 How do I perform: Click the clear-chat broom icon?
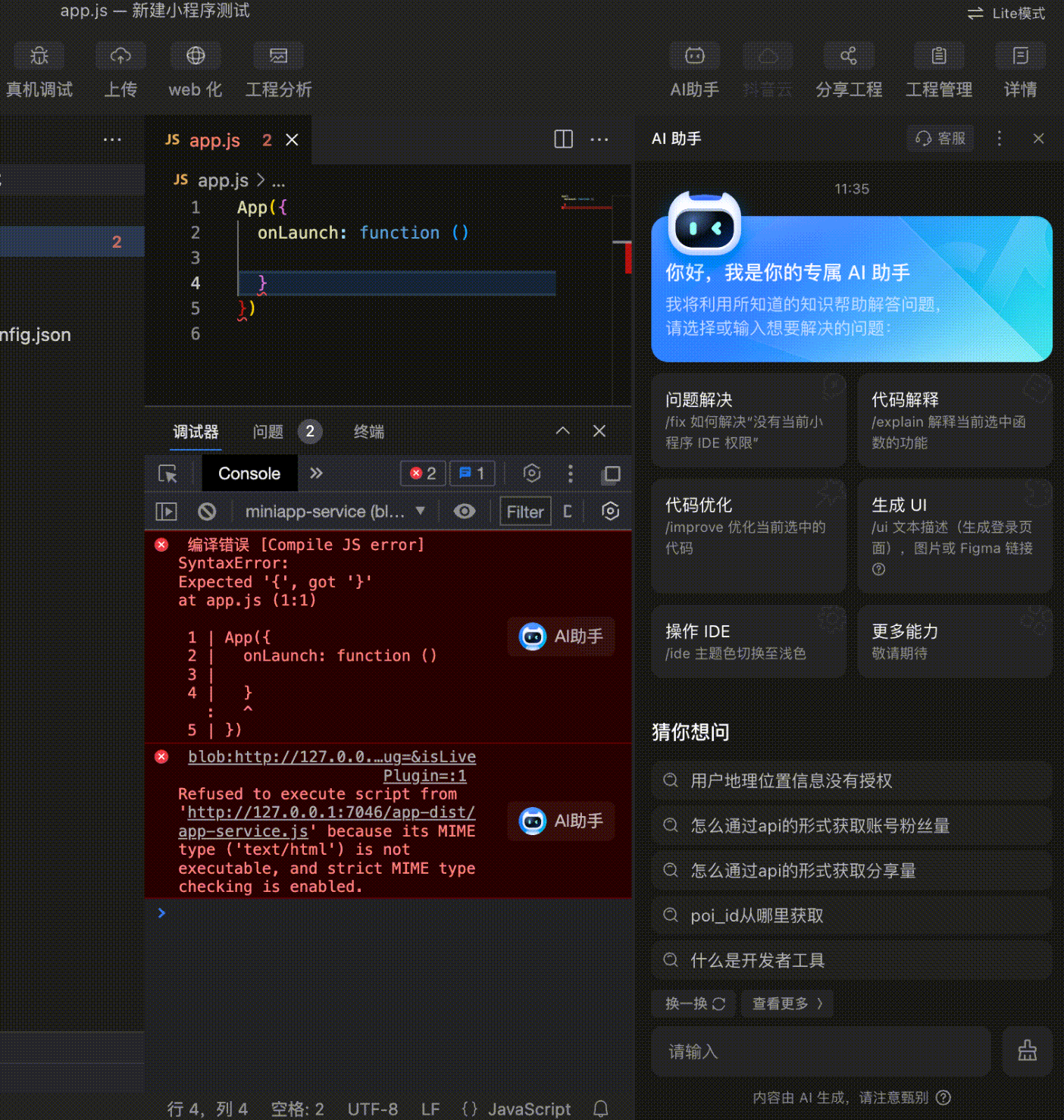coord(1027,1051)
